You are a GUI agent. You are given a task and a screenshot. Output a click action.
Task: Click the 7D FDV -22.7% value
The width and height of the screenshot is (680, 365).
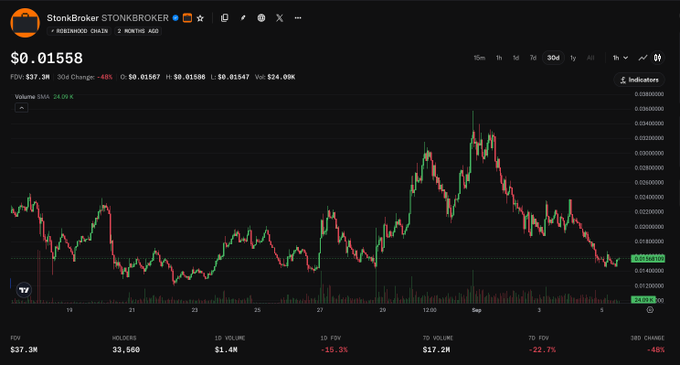point(542,350)
